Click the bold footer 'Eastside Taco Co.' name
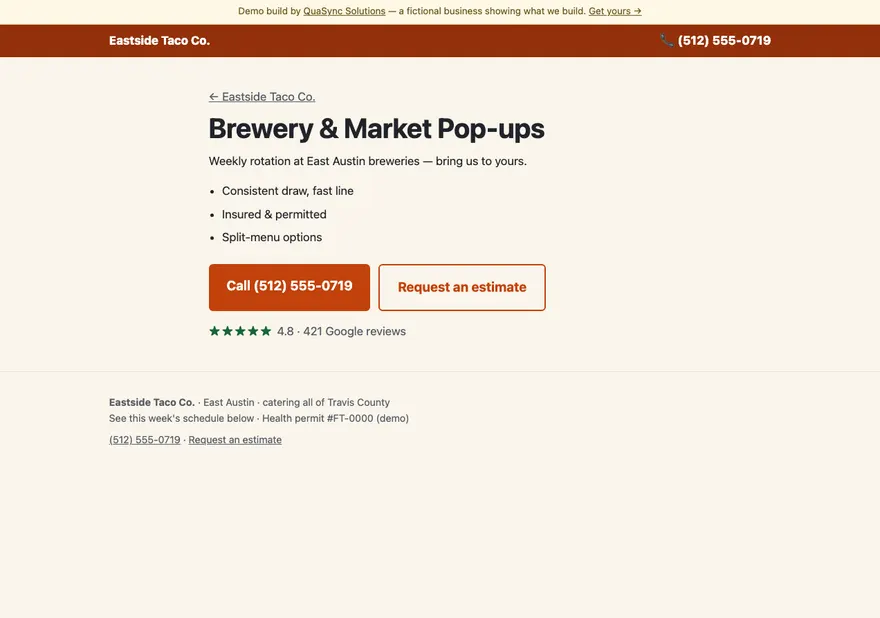 pos(152,402)
